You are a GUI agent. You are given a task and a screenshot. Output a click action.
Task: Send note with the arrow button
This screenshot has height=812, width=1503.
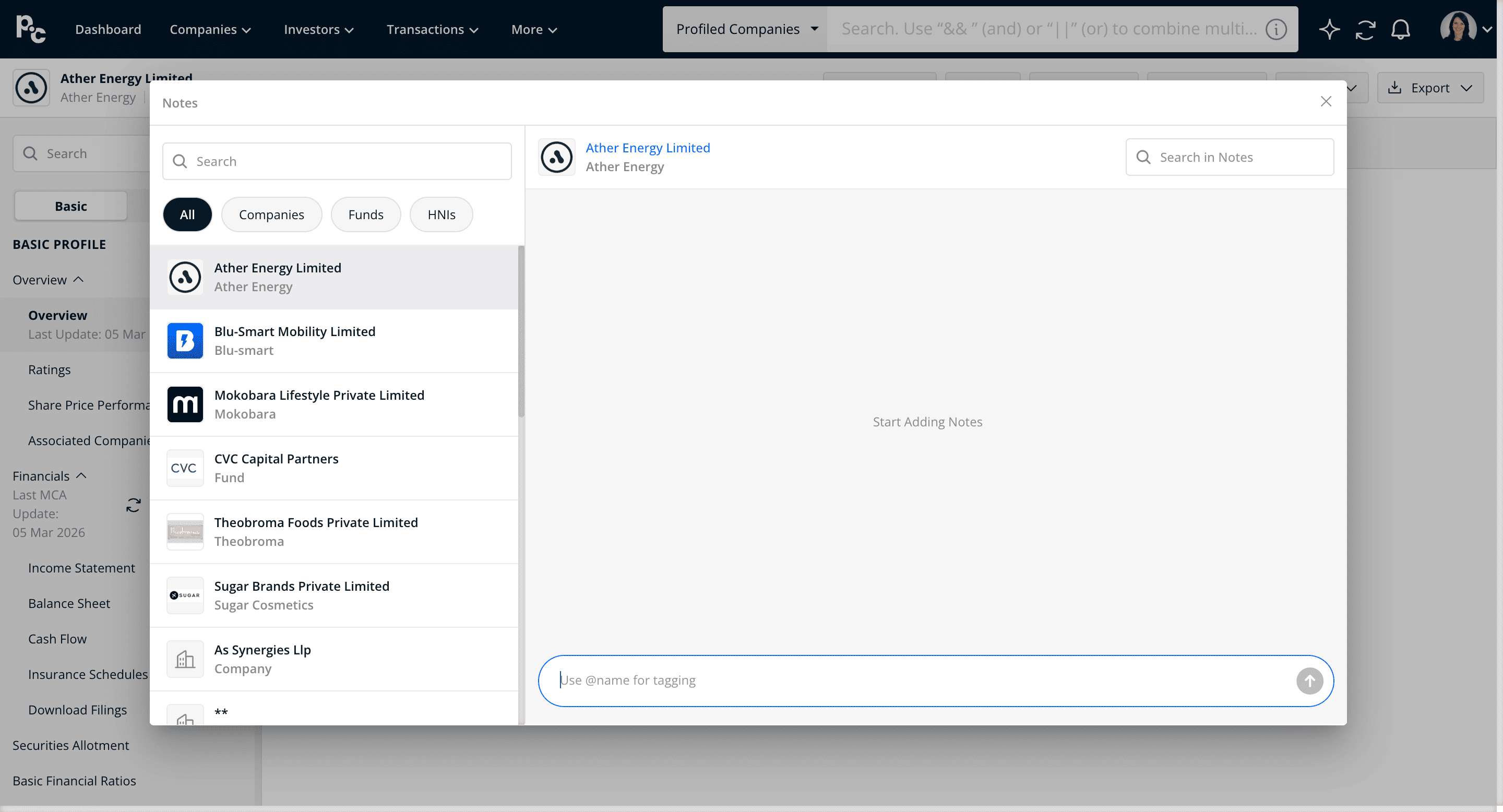pos(1309,680)
